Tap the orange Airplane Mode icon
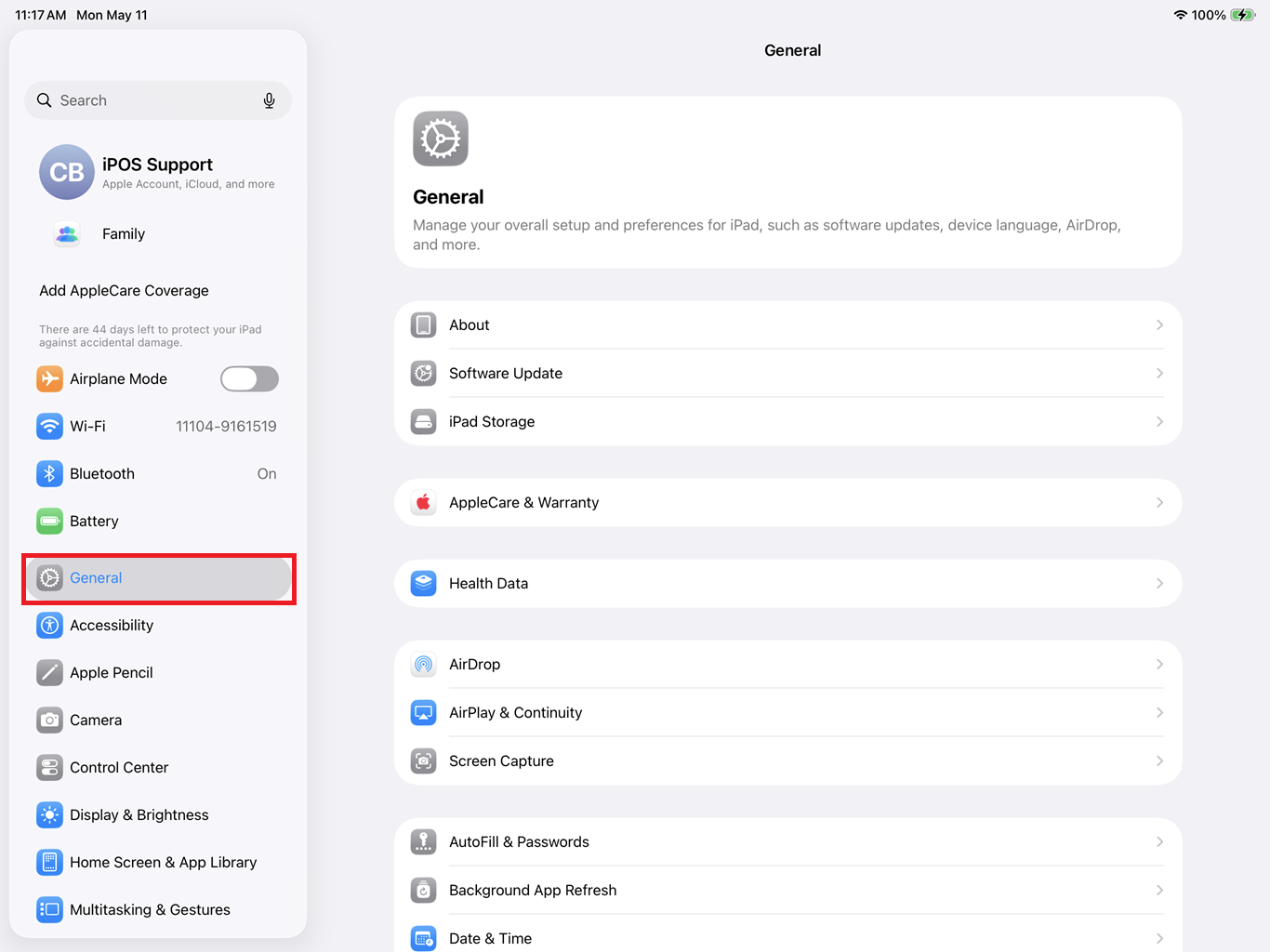This screenshot has width=1270, height=952. [49, 378]
